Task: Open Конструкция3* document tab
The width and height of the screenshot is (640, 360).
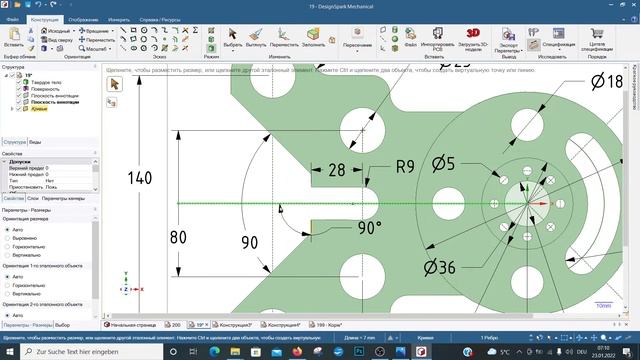Action: [232, 325]
